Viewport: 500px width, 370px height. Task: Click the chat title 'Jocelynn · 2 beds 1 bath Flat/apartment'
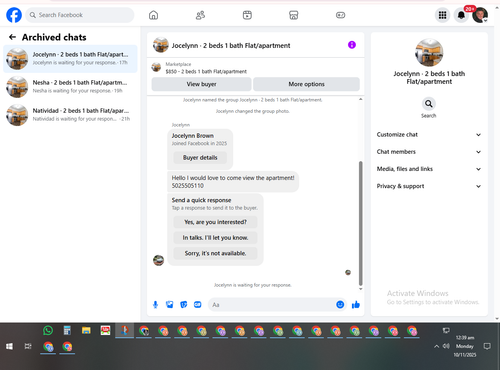coord(231,45)
